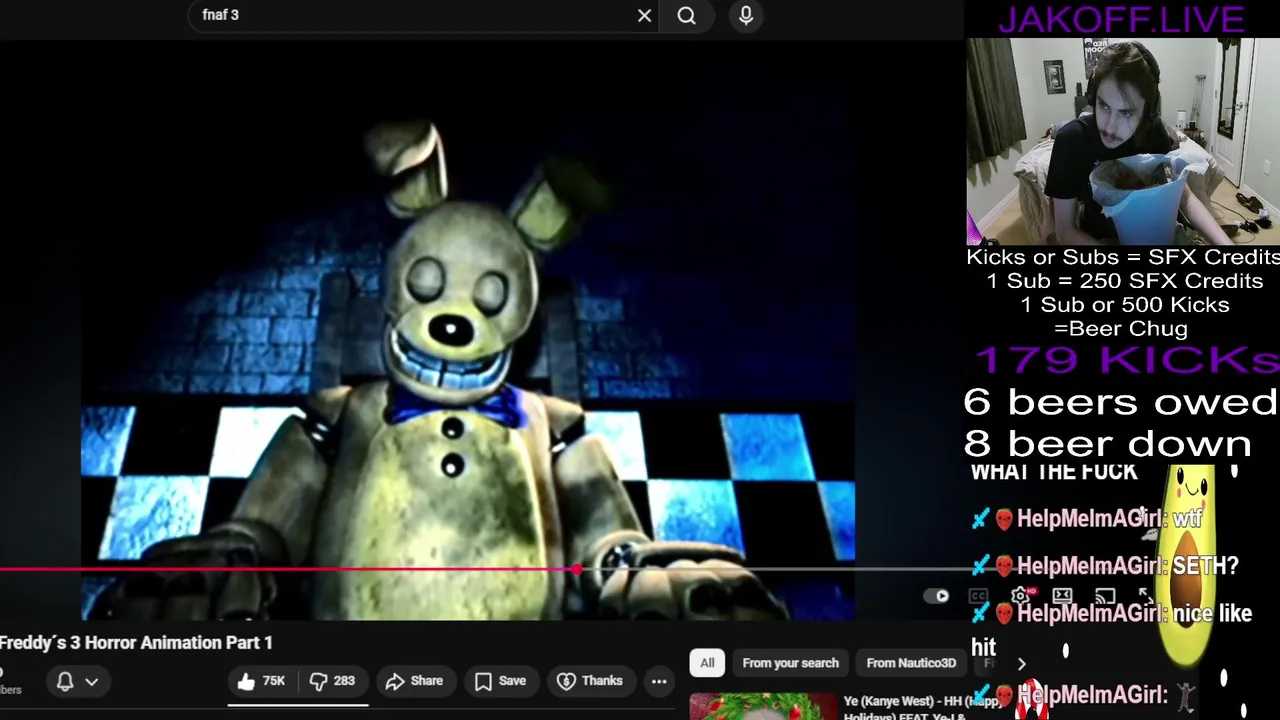Show more filter chips with the arrow
The height and width of the screenshot is (720, 1280).
click(1021, 663)
